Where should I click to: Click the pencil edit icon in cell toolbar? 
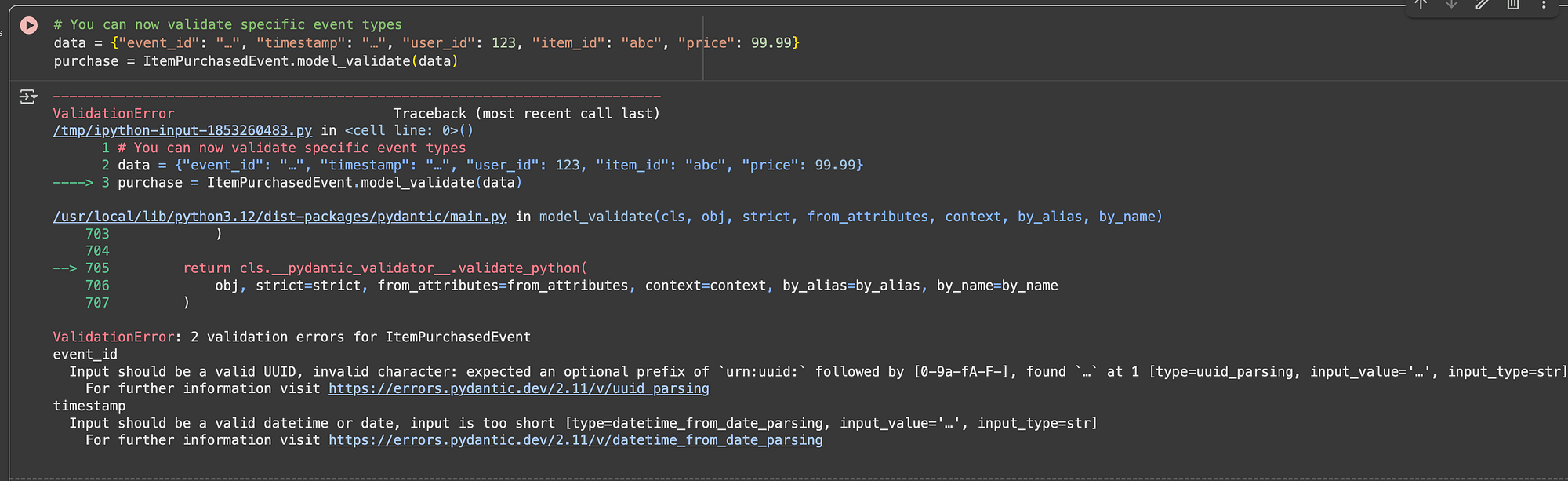[1482, 4]
